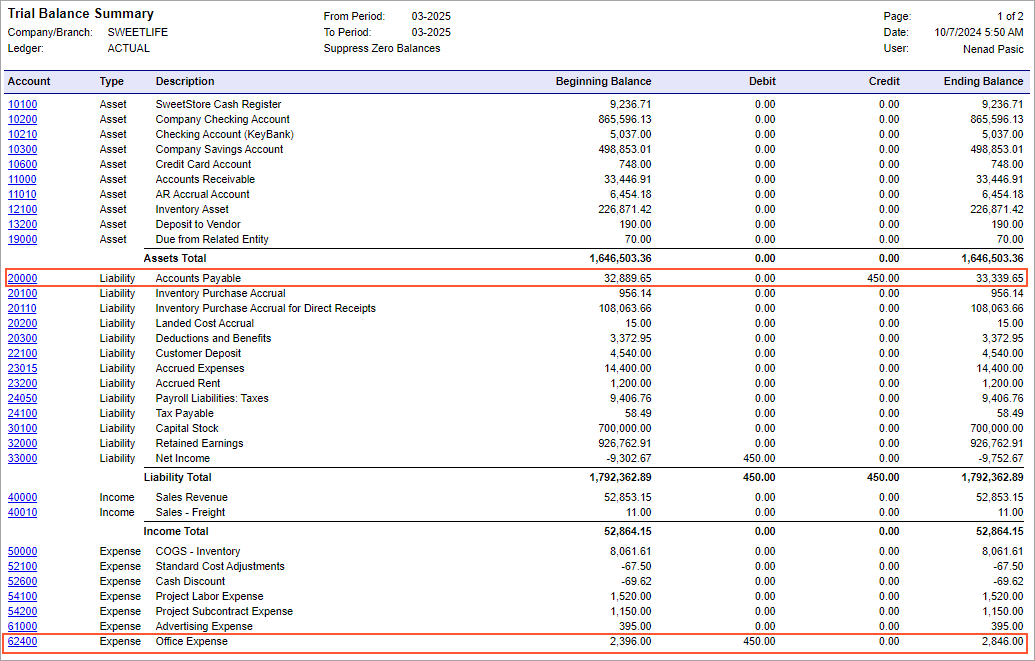Viewport: 1035px width, 661px height.
Task: Click account 33000 Net Income link
Action: click(22, 458)
